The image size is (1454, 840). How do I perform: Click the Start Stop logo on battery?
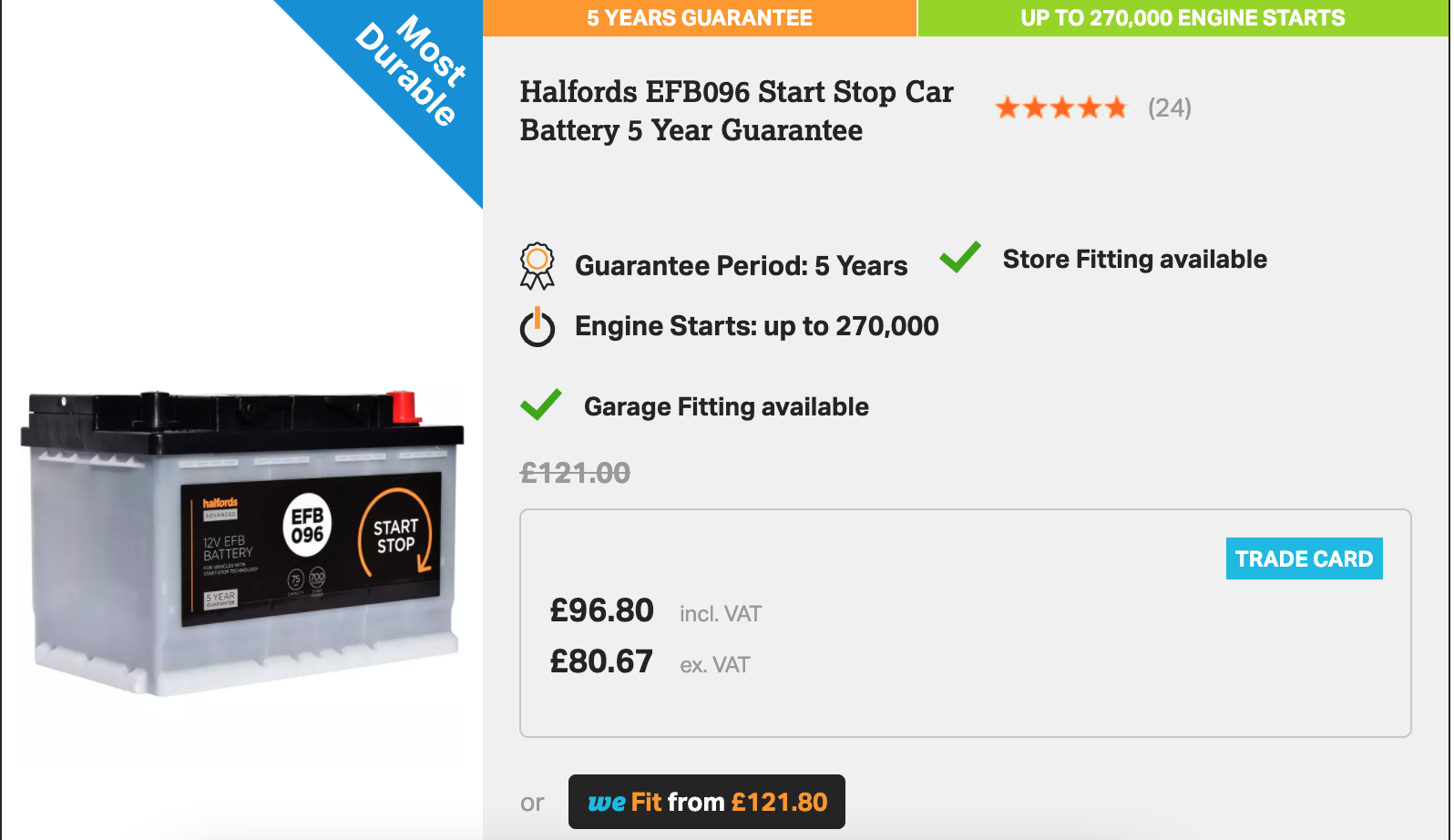coord(395,535)
